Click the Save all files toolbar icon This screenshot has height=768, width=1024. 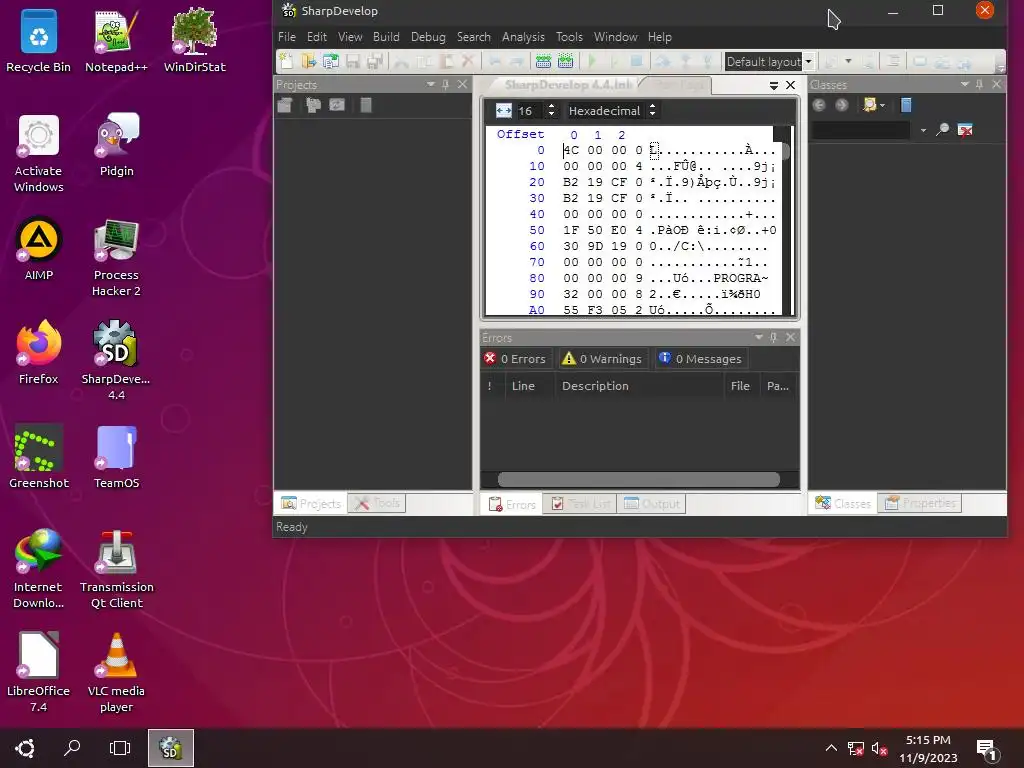point(375,61)
